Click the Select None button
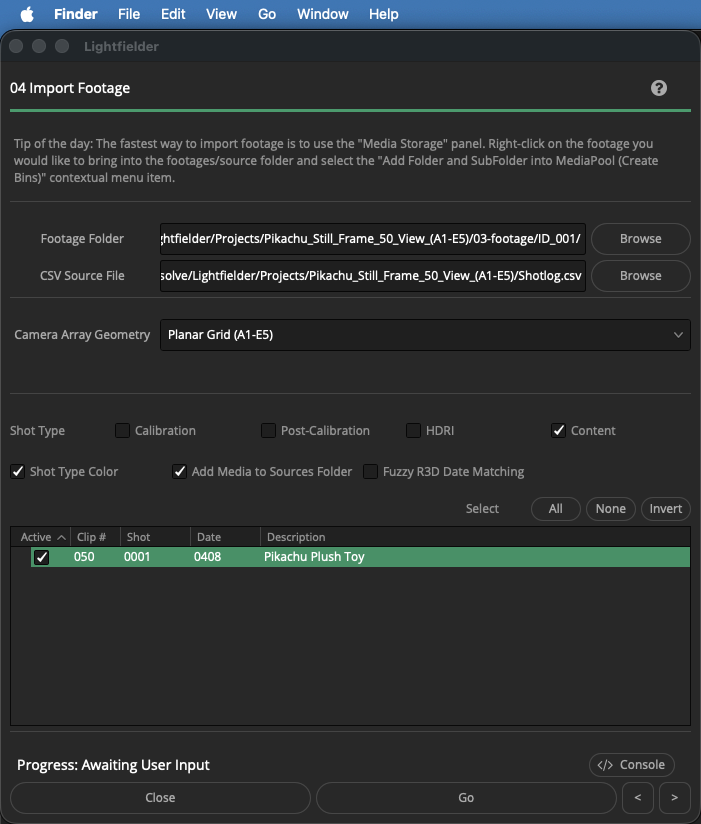701x824 pixels. 611,509
